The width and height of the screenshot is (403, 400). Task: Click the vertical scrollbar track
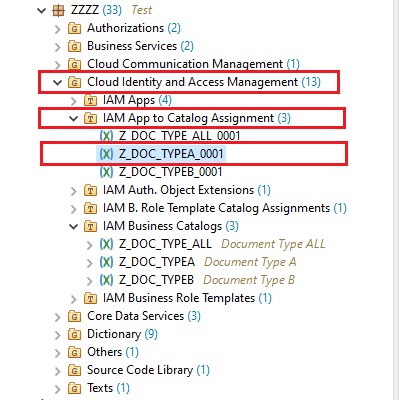396,200
